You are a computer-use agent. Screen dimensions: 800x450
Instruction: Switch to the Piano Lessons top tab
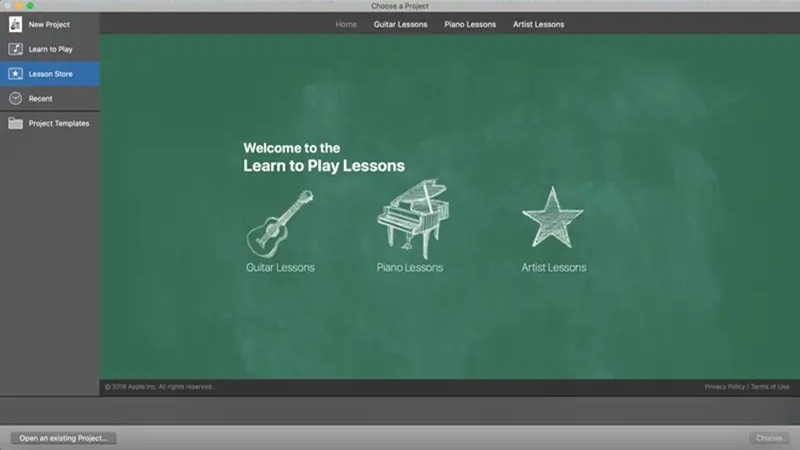[x=470, y=24]
